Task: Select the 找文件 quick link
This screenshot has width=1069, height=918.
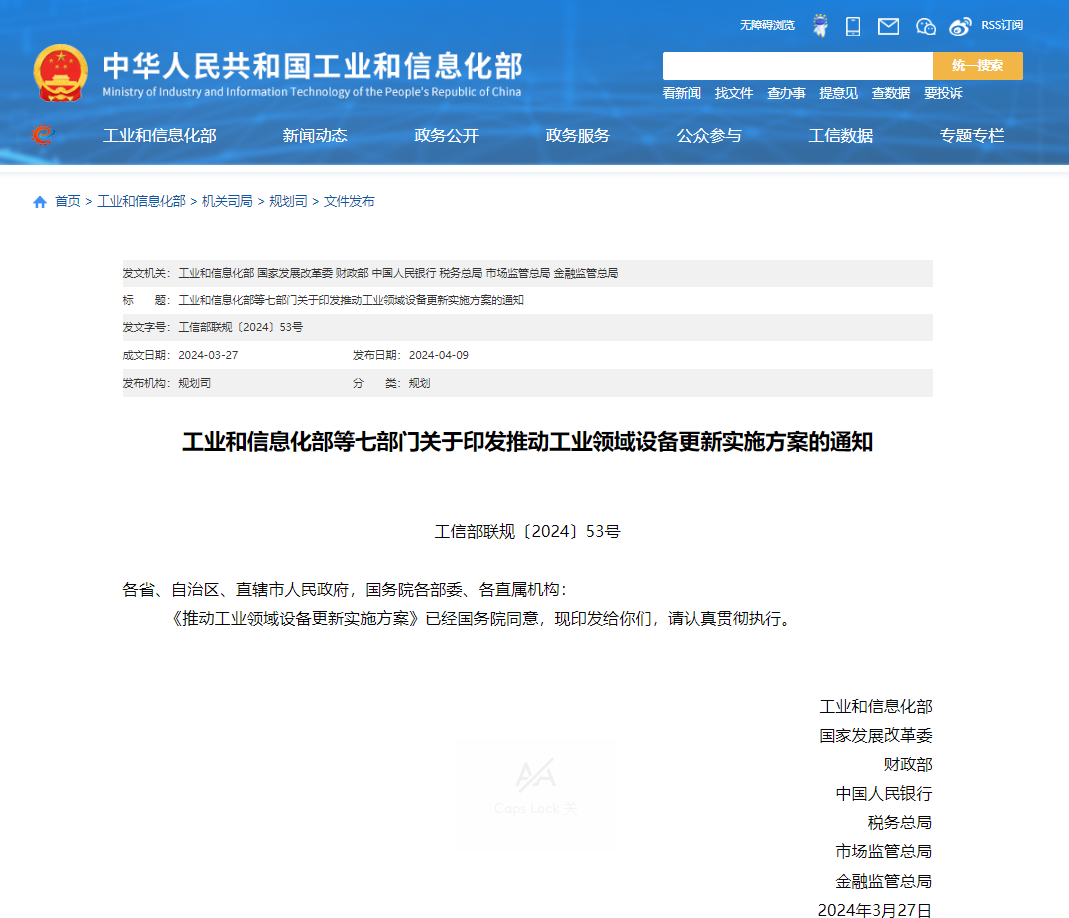Action: pos(733,93)
